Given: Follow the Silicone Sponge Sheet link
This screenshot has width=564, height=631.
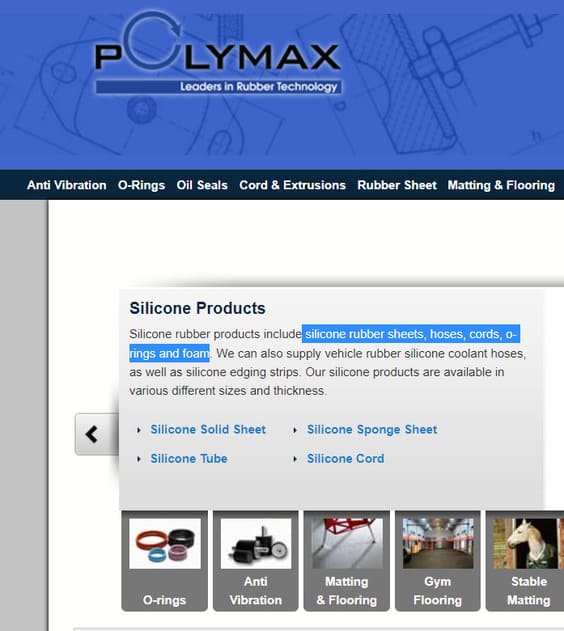Looking at the screenshot, I should coord(372,429).
